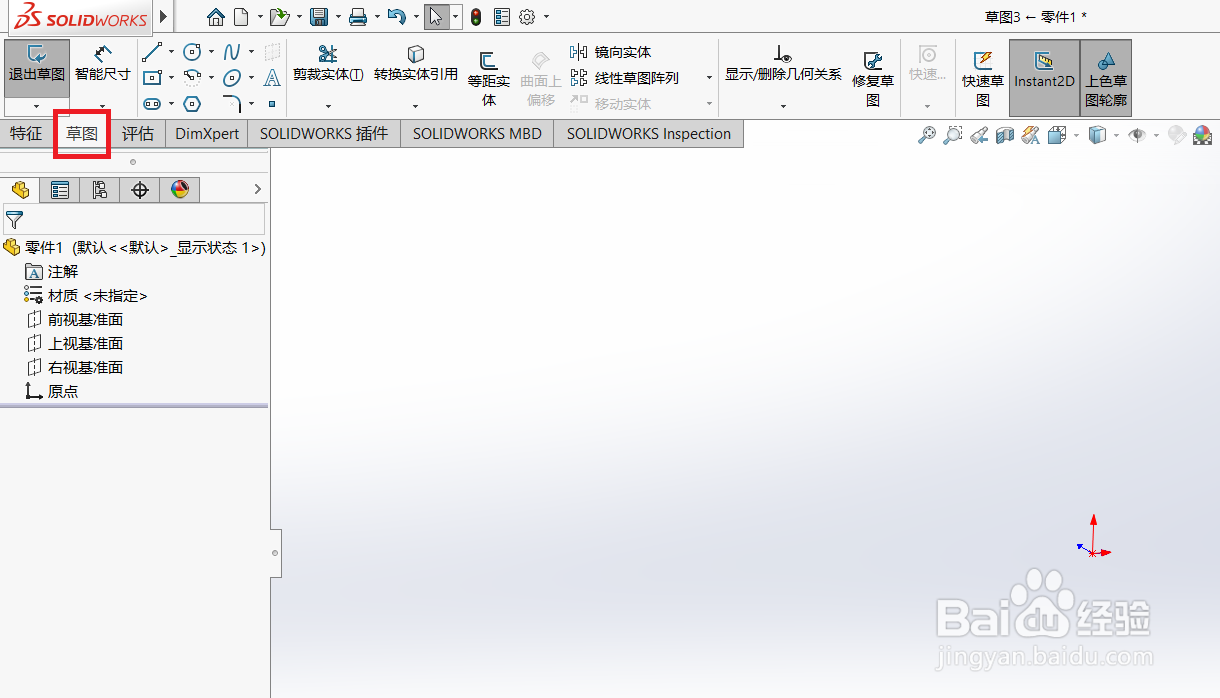Switch to the DimXpert tab
The width and height of the screenshot is (1220, 698).
coord(207,133)
